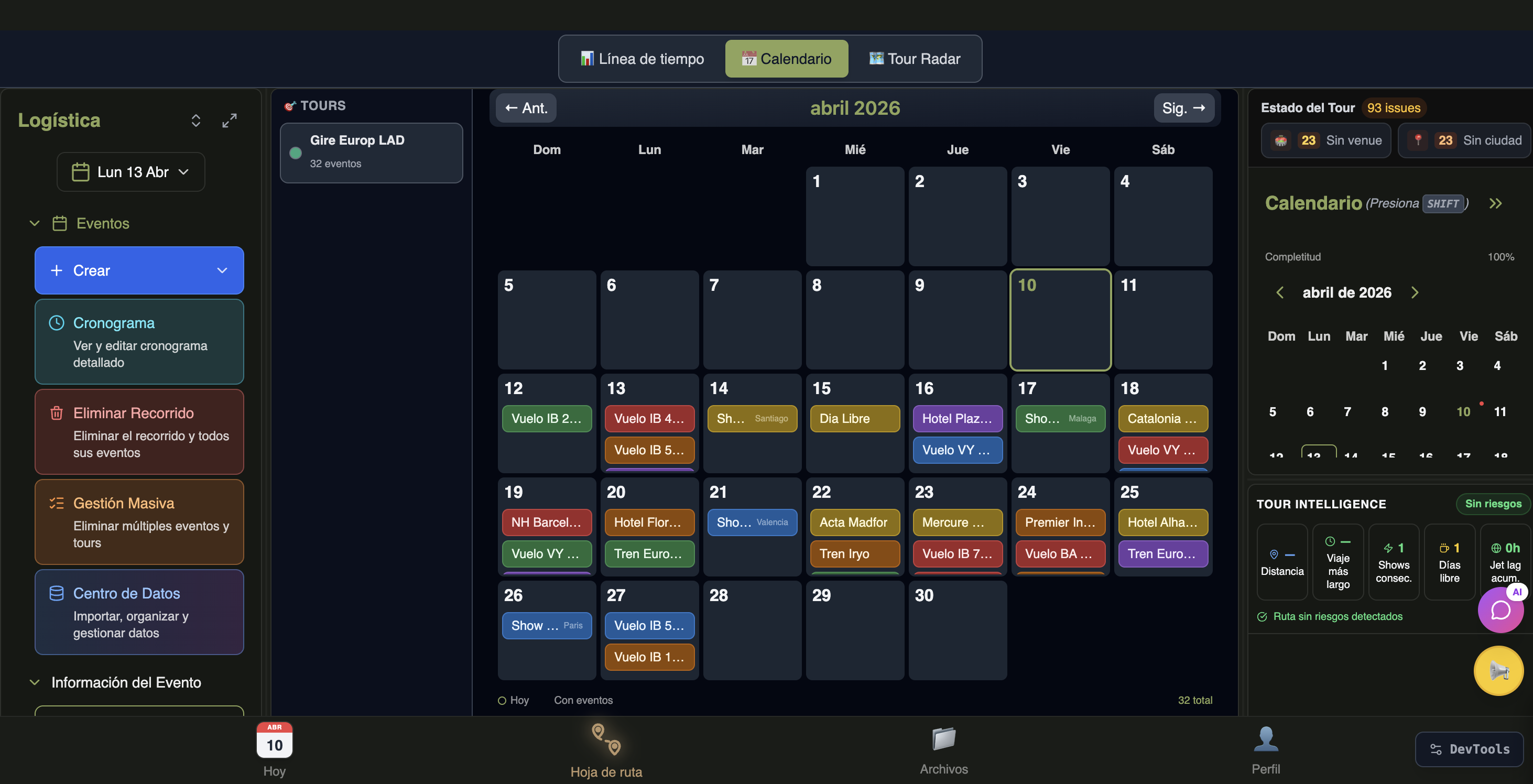Click the Cronograma clock icon
The height and width of the screenshot is (784, 1533).
57,323
